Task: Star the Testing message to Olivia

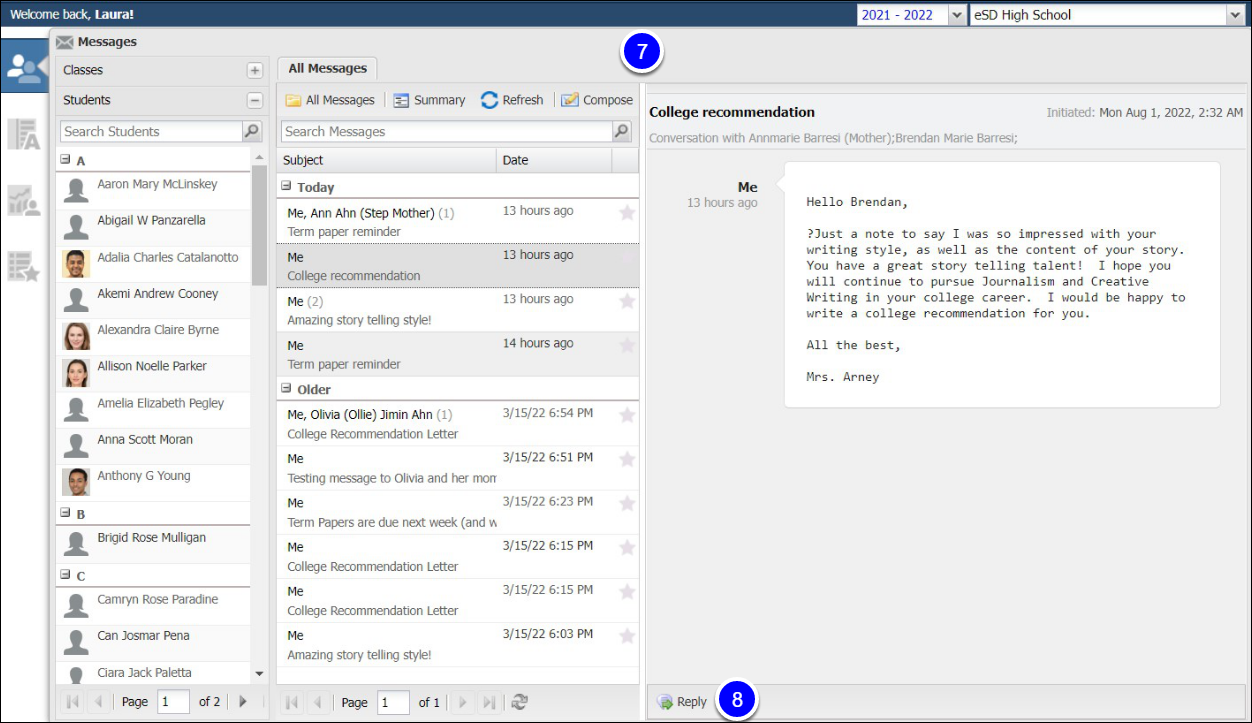Action: (627, 459)
